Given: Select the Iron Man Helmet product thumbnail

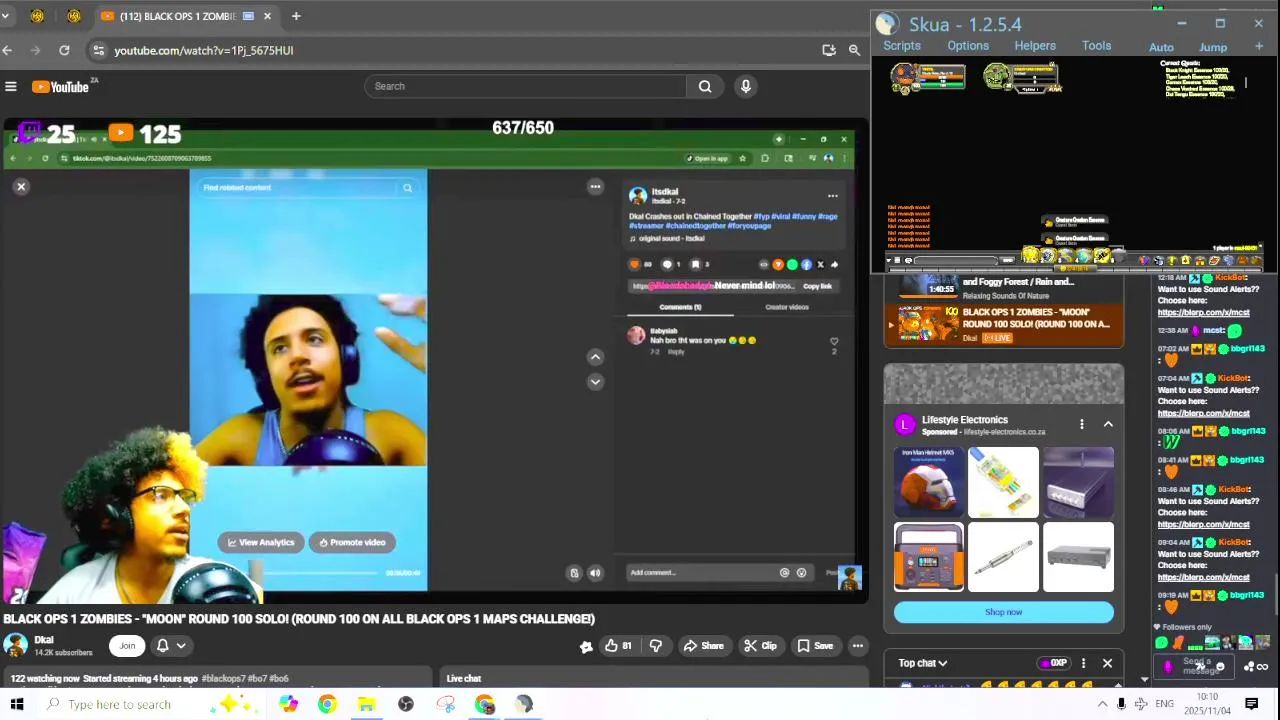Looking at the screenshot, I should coord(929,483).
